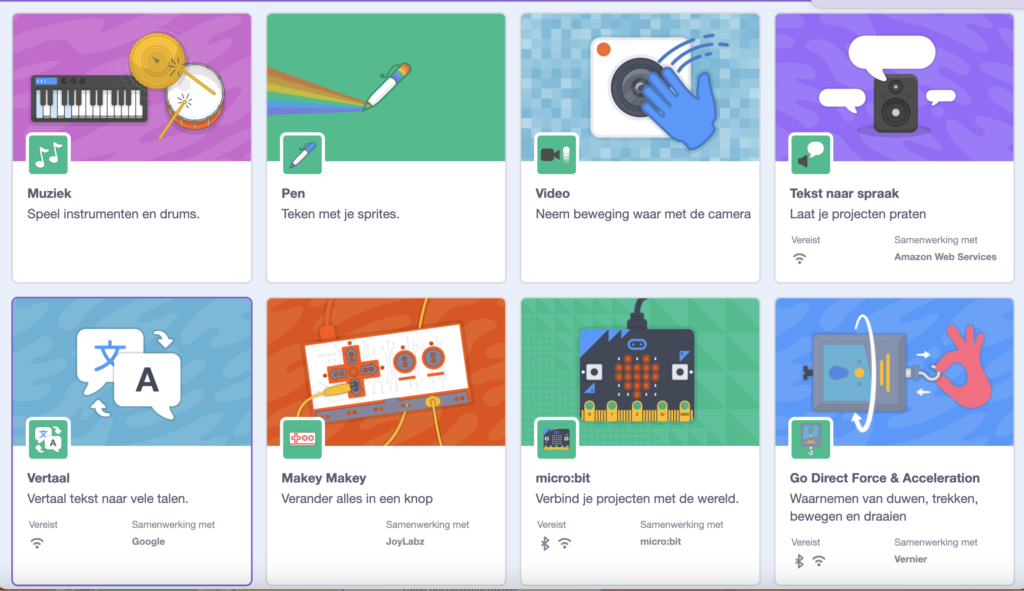Select the 'Verbind je projecten met de wereld' description
This screenshot has width=1024, height=591.
[x=636, y=498]
